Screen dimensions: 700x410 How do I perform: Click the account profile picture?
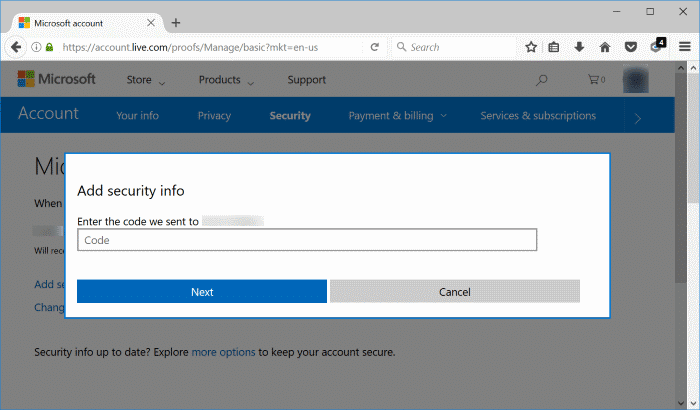[636, 79]
